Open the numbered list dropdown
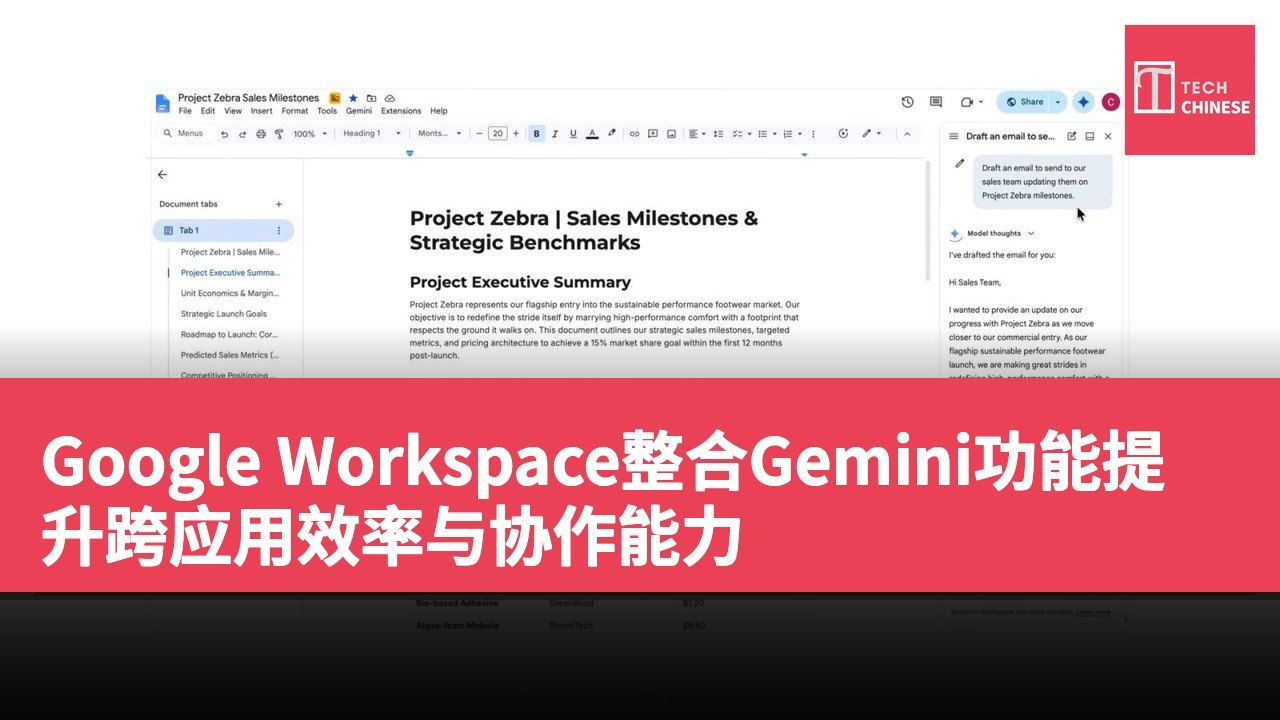 click(x=791, y=133)
